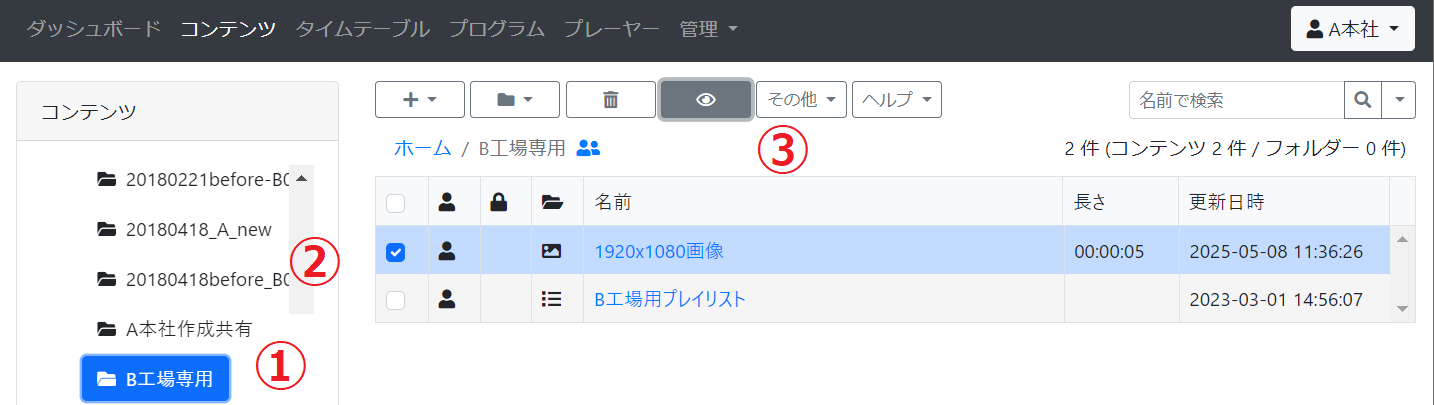Select the highlighted B工場専用 folder
Image resolution: width=1434 pixels, height=405 pixels.
point(155,379)
